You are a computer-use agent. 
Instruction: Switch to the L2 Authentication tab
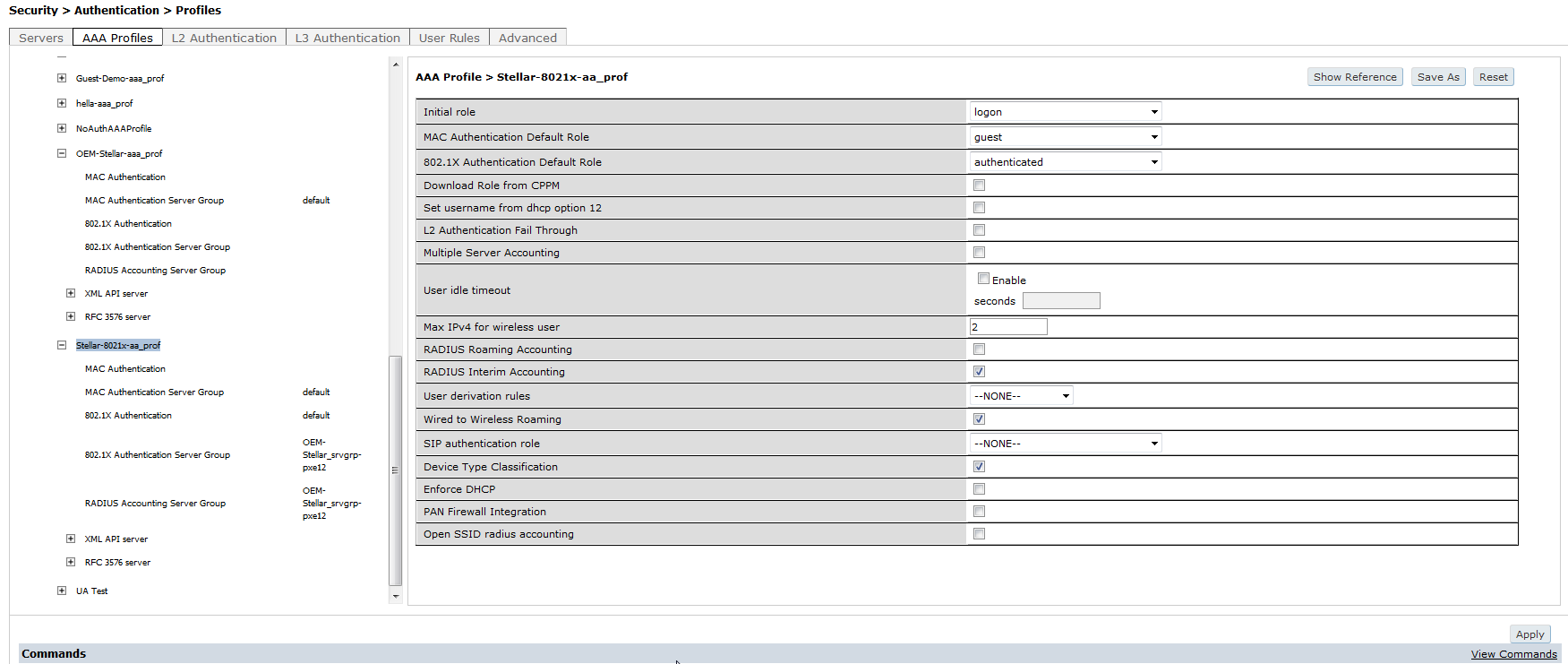(x=224, y=38)
